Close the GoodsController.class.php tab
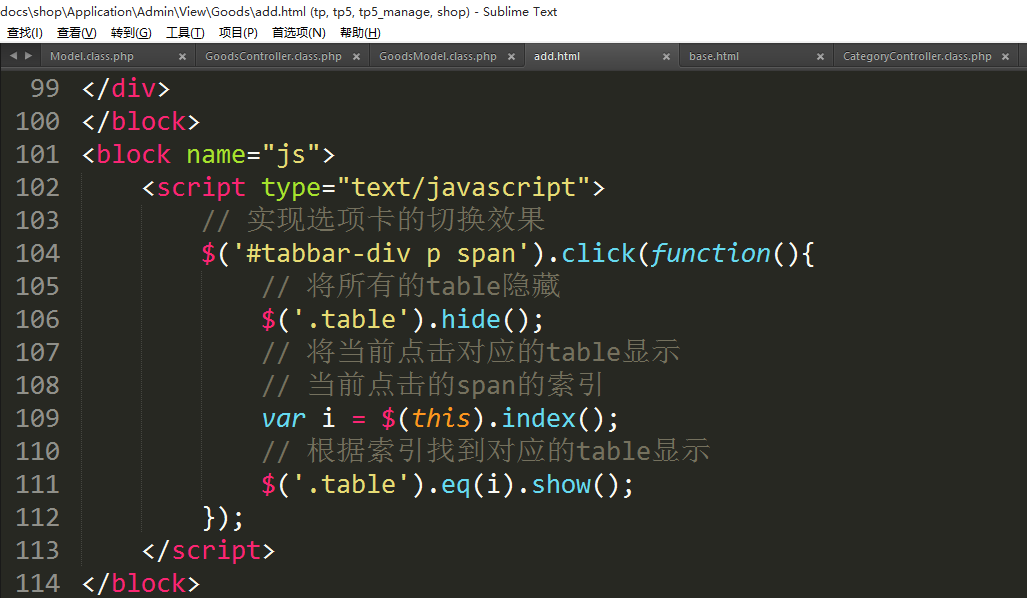The image size is (1027, 598). pos(355,57)
